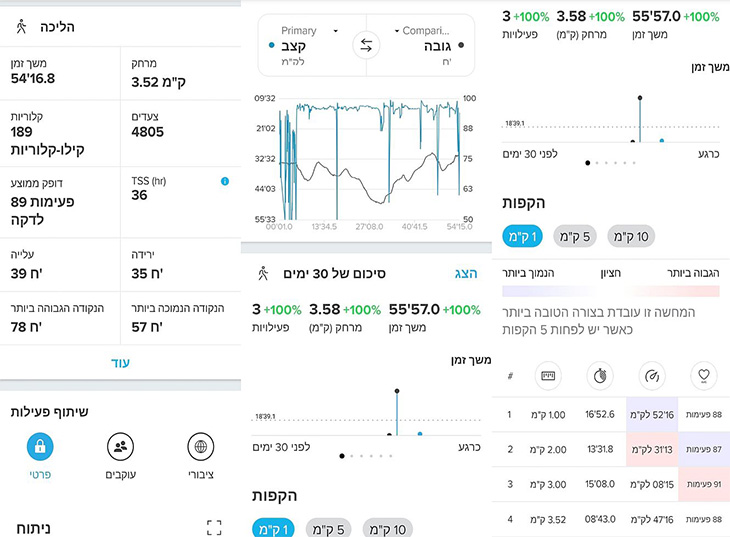
Task: Select the 5 ק"מ lap chip above the lap table
Action: pos(575,237)
